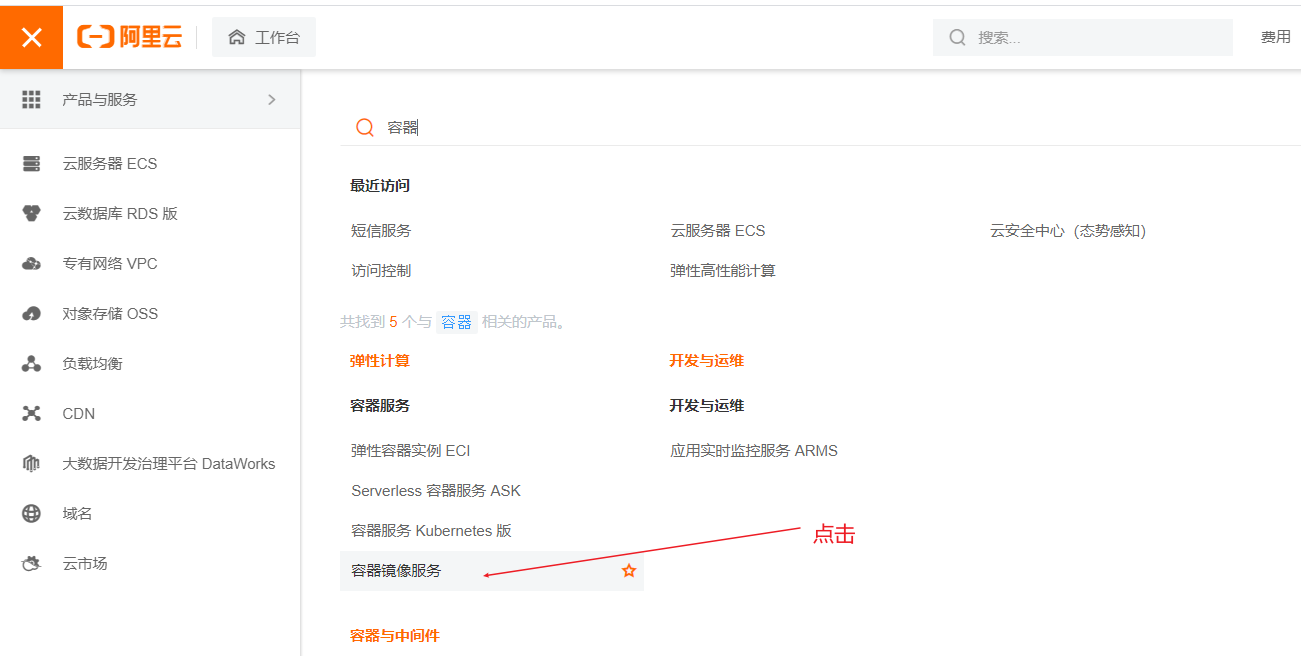This screenshot has width=1301, height=656.
Task: Open 容器镜像服务
Action: pyautogui.click(x=396, y=570)
